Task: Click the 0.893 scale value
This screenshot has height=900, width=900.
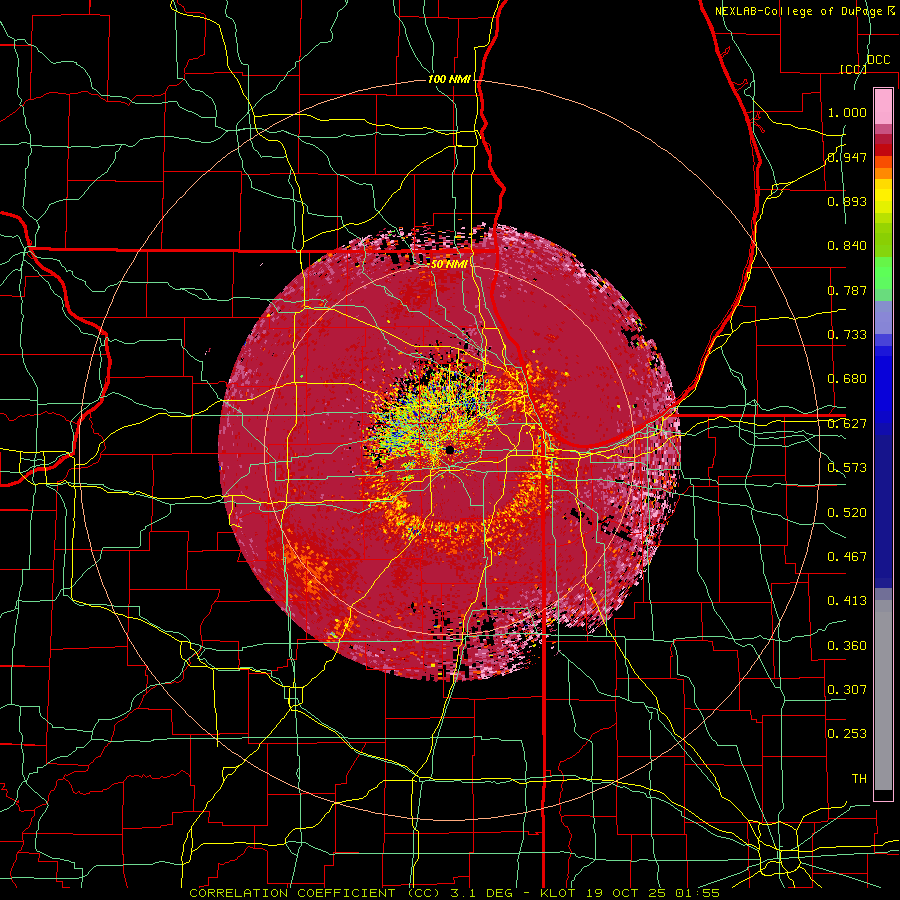Action: [847, 201]
